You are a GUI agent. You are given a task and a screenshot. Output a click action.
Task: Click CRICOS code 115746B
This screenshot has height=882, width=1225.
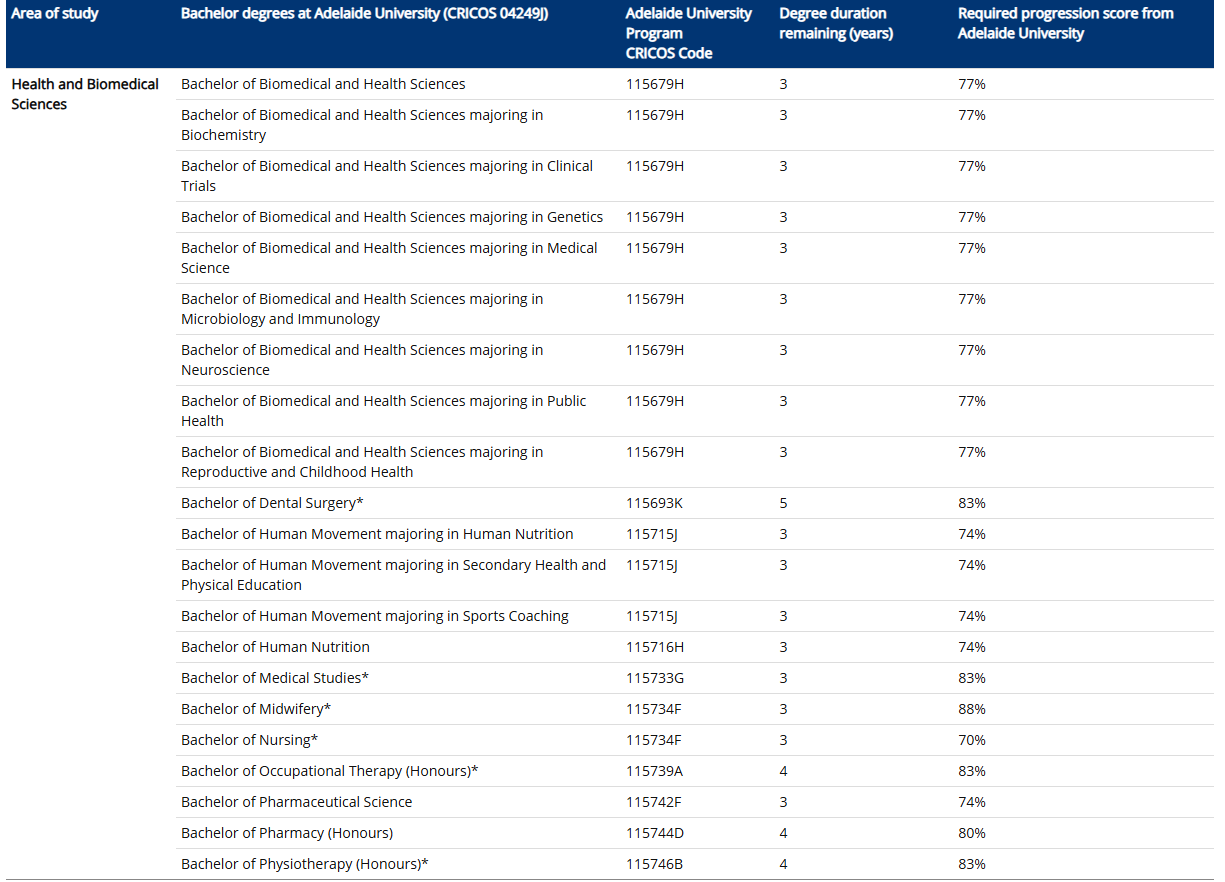(x=655, y=864)
